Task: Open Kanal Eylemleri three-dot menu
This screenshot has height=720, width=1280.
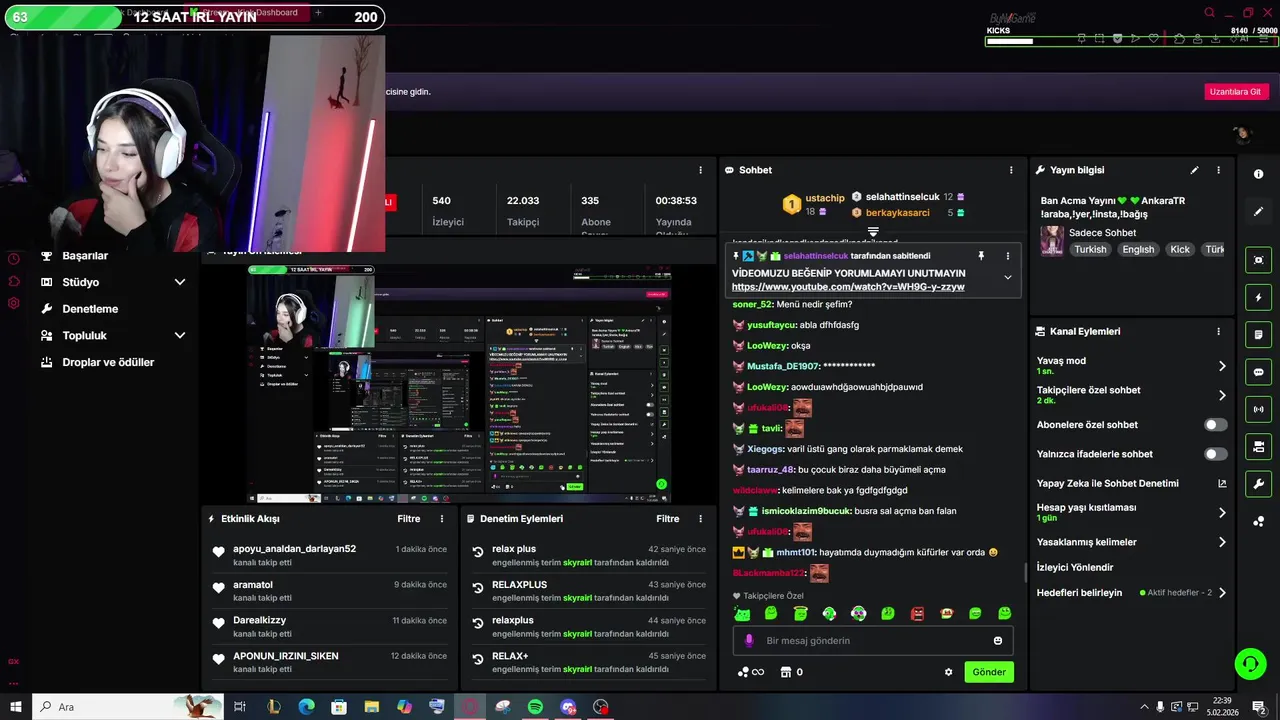Action: [1218, 331]
